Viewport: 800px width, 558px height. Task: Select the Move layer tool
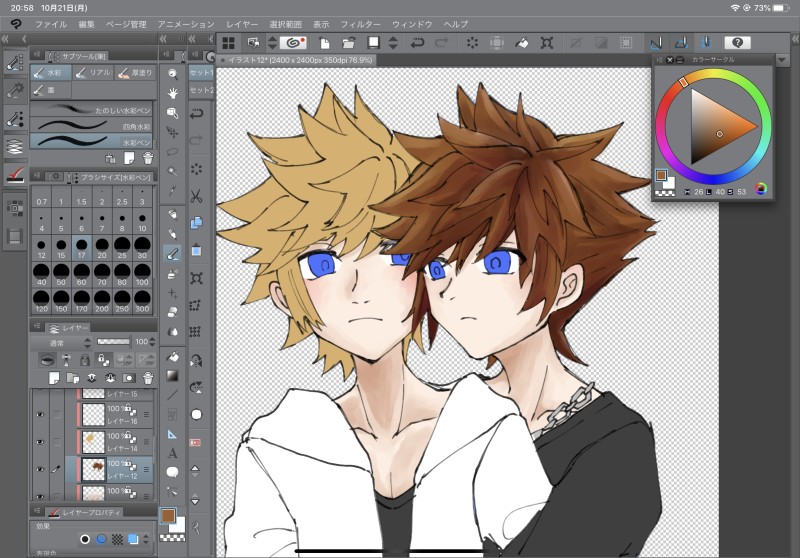[x=172, y=133]
